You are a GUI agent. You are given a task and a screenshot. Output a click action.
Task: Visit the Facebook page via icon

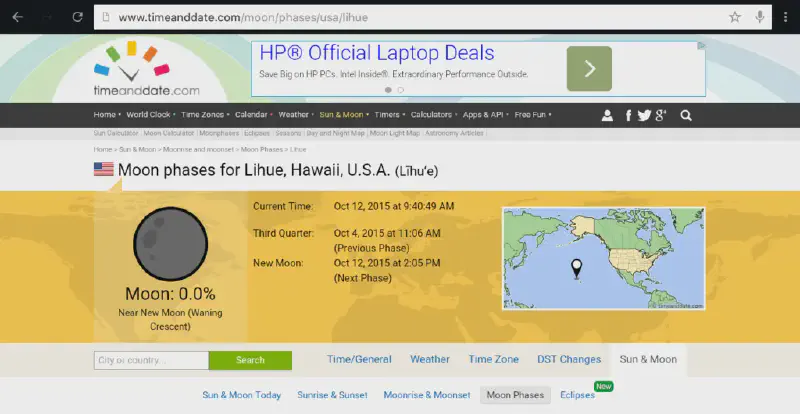[x=628, y=115]
